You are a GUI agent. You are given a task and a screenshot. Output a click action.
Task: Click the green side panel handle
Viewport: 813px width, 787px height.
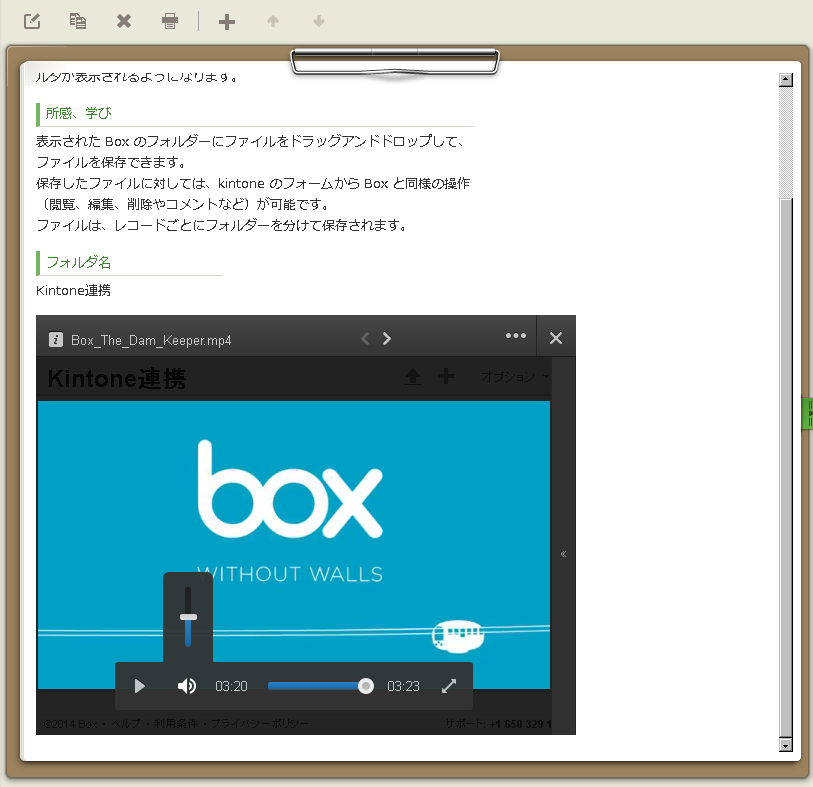(x=807, y=413)
